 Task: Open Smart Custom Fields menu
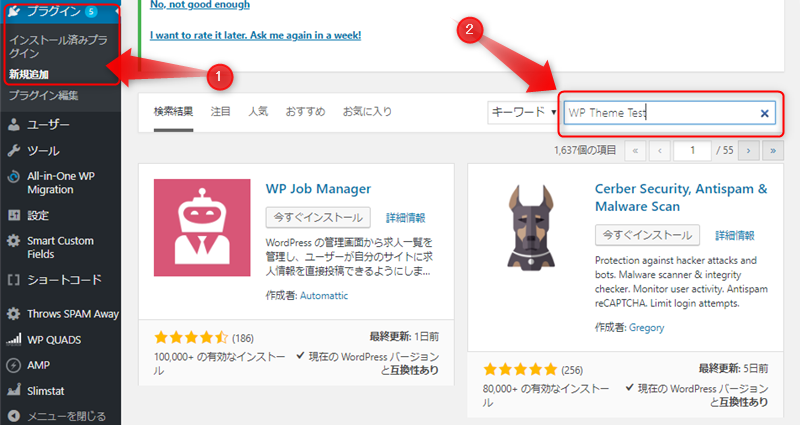pos(60,247)
